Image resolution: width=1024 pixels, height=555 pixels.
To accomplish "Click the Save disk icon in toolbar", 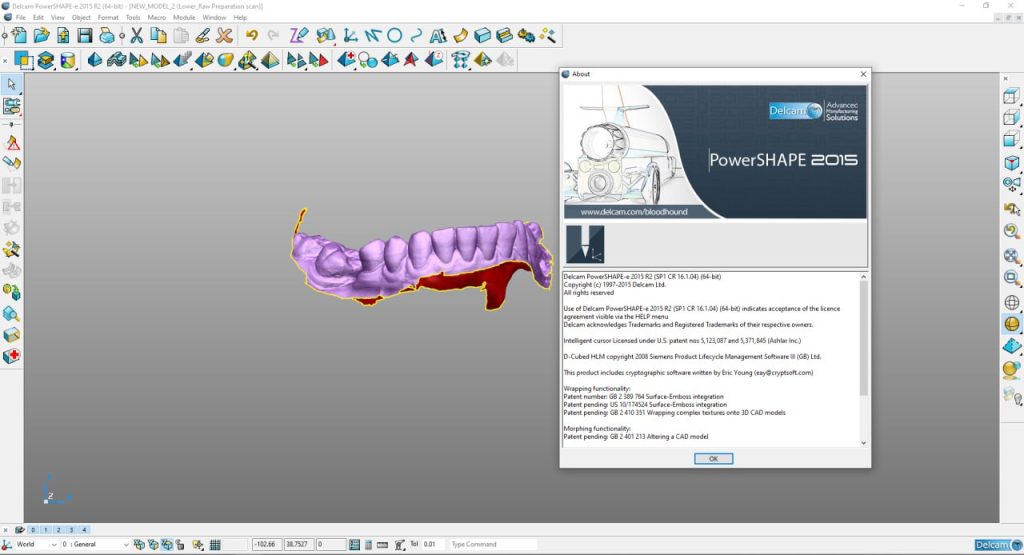I will [x=85, y=36].
